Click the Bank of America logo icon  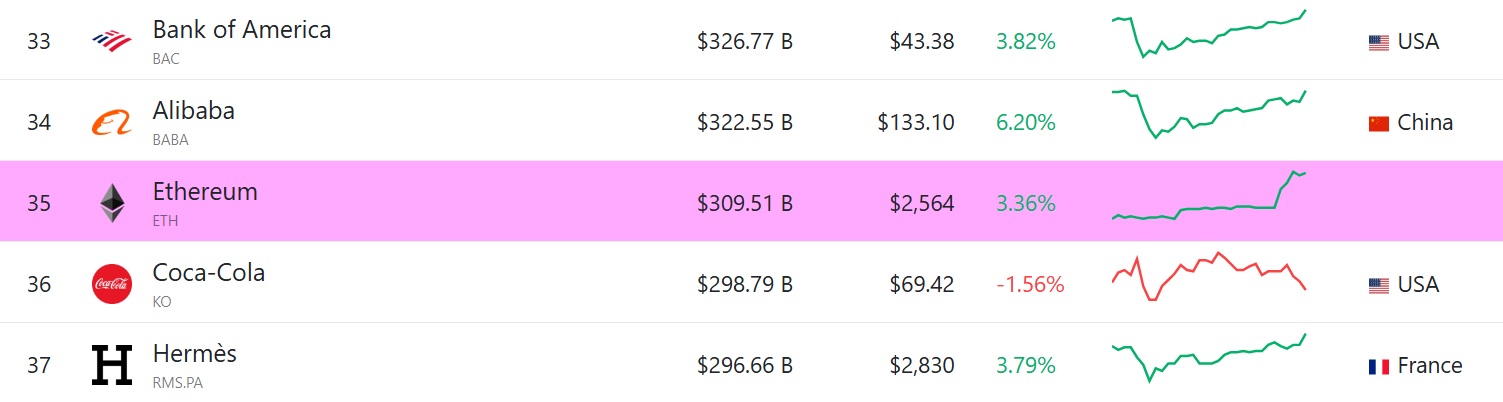111,41
